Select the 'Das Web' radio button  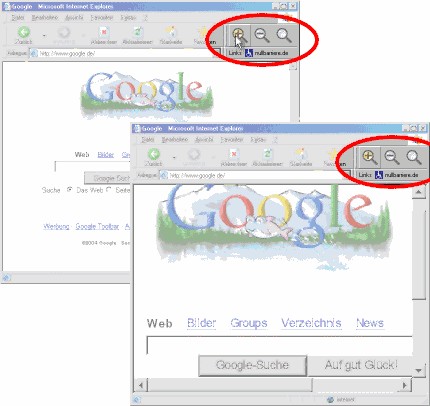[69, 190]
